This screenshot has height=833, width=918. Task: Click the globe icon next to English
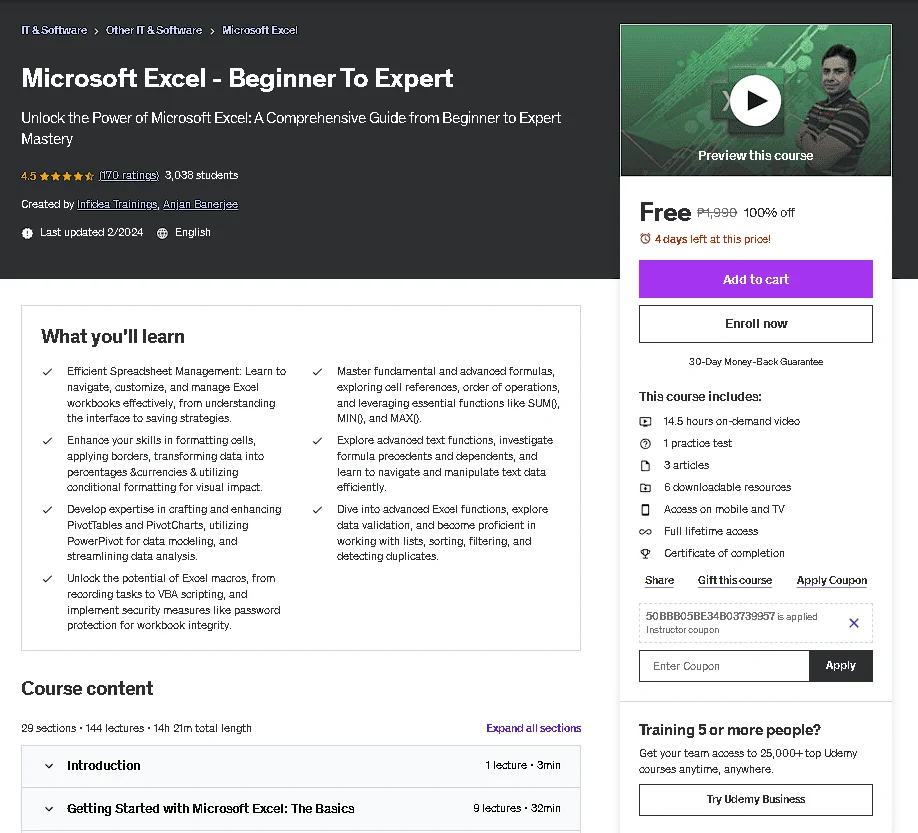[162, 233]
